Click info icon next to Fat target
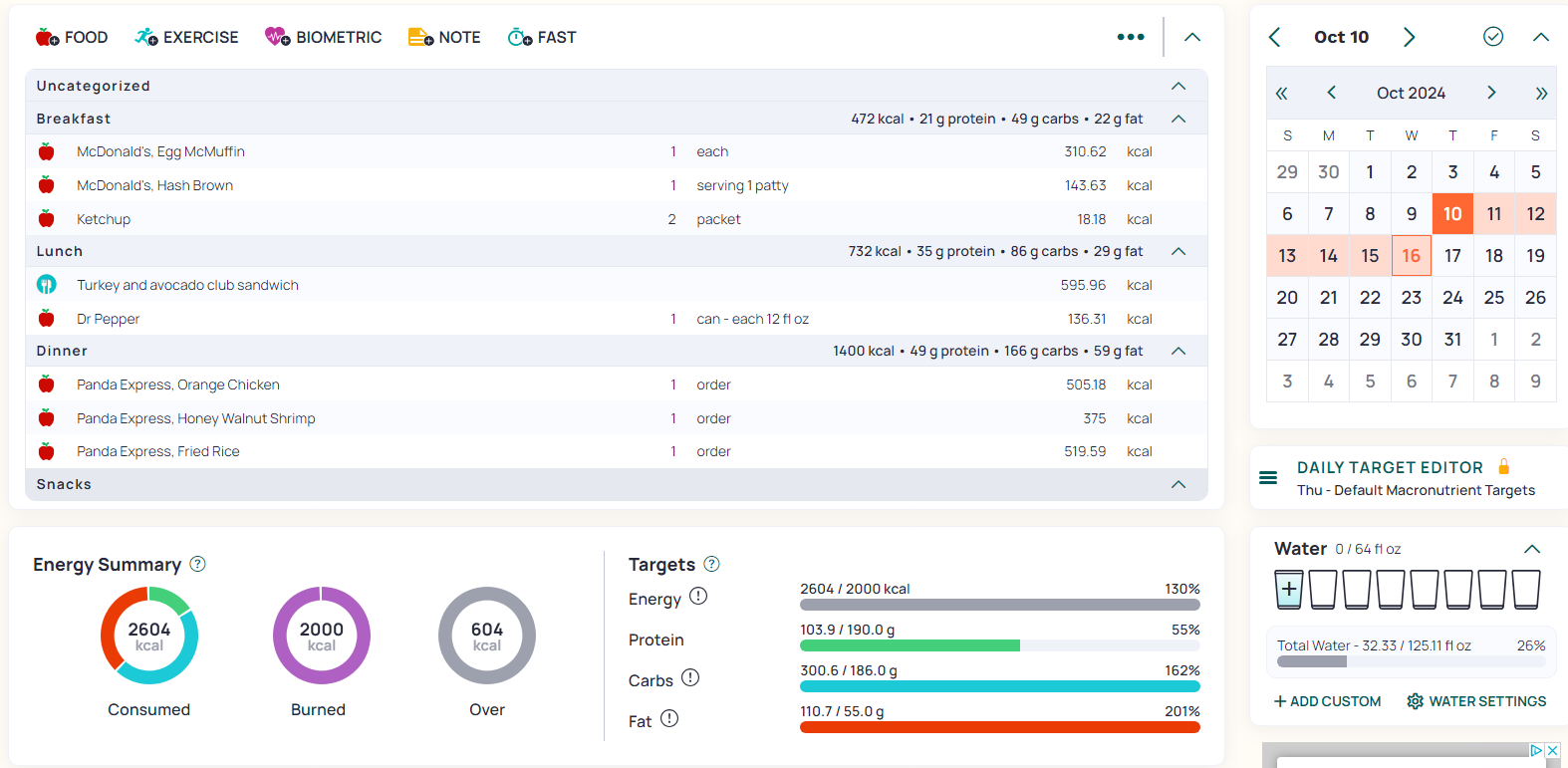The height and width of the screenshot is (768, 1568). (x=669, y=718)
